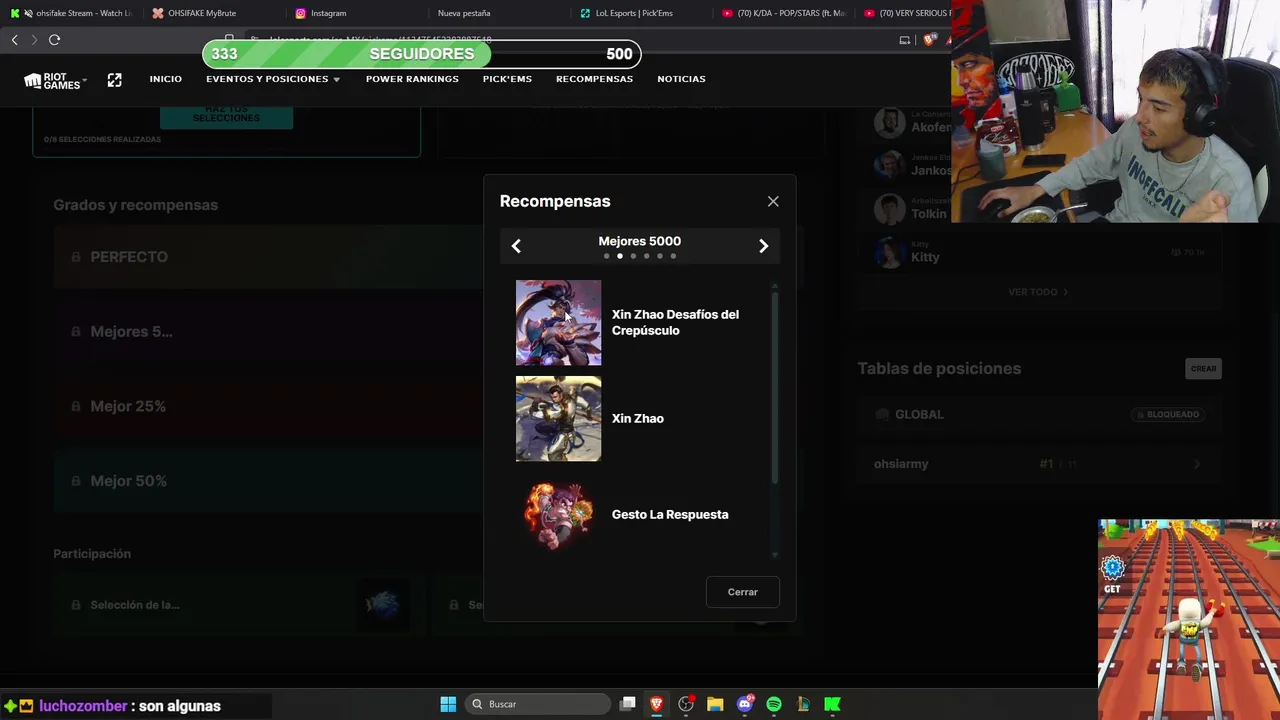Click the picture-in-picture icon in toolbar
Viewport: 1280px width, 720px height.
[905, 40]
